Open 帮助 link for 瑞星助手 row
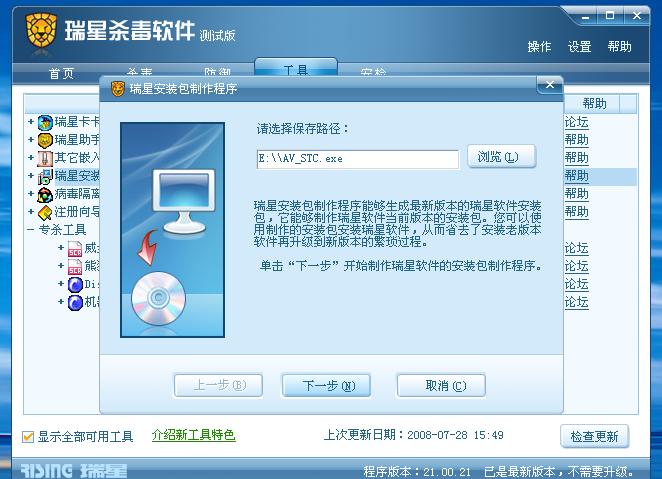The image size is (662, 479). tap(576, 140)
